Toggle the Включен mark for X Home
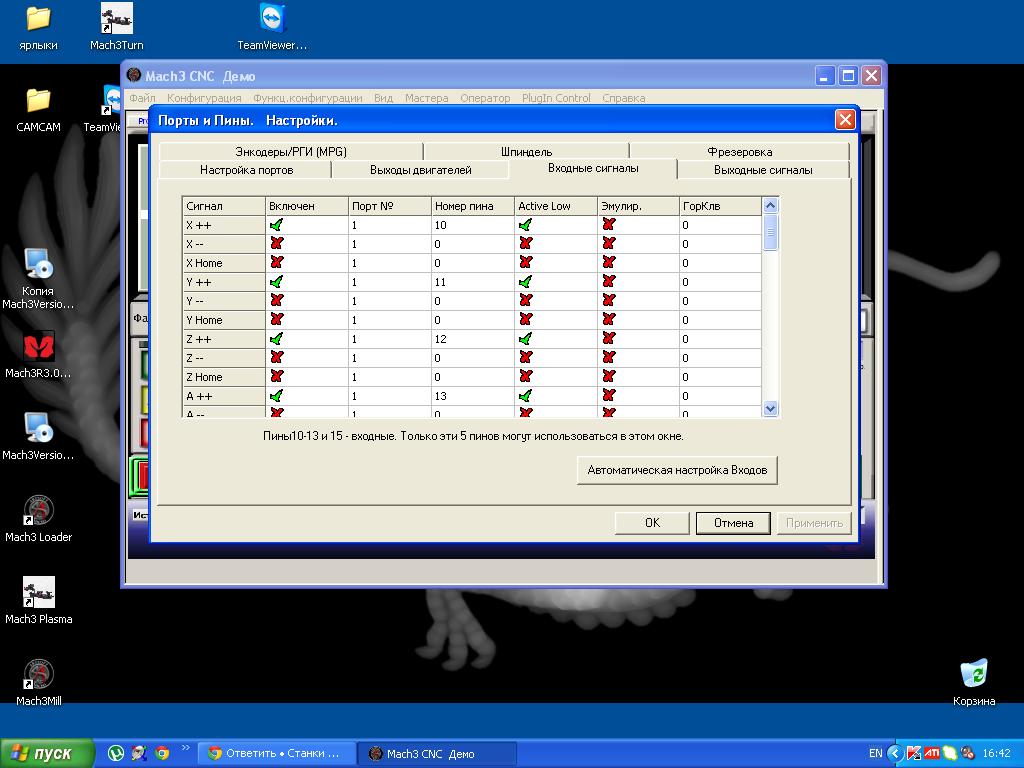The width and height of the screenshot is (1024, 768). 276,263
